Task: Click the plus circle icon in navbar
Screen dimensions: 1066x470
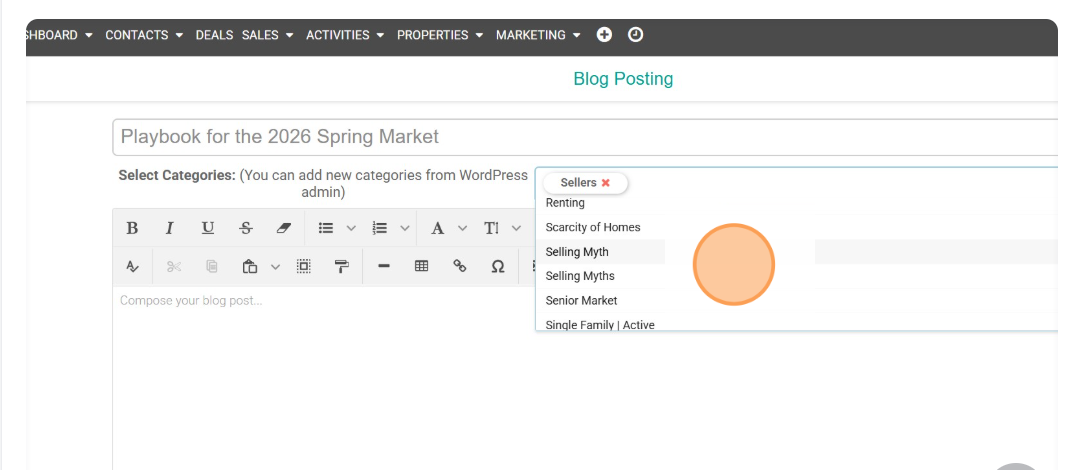Action: [604, 35]
